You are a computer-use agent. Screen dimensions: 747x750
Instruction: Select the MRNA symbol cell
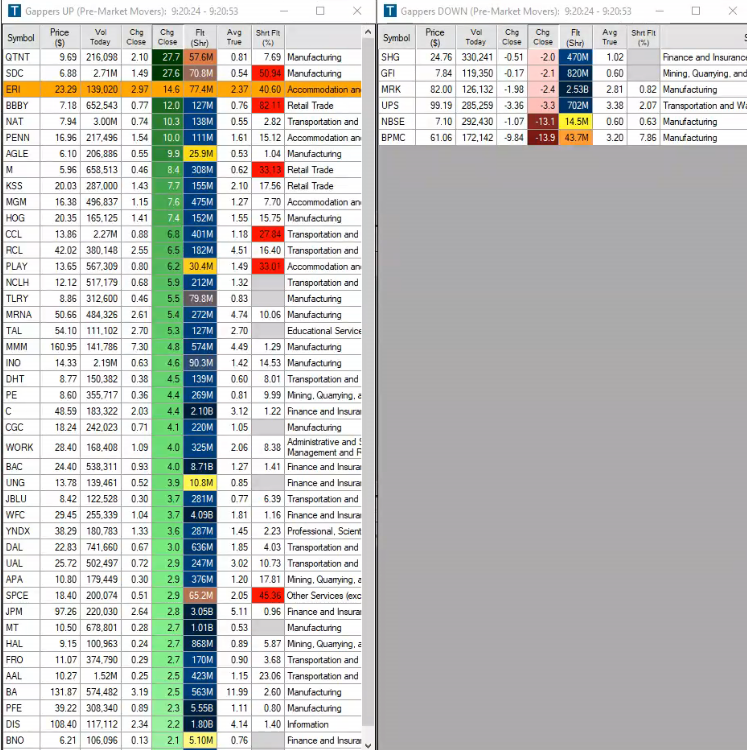(x=21, y=315)
